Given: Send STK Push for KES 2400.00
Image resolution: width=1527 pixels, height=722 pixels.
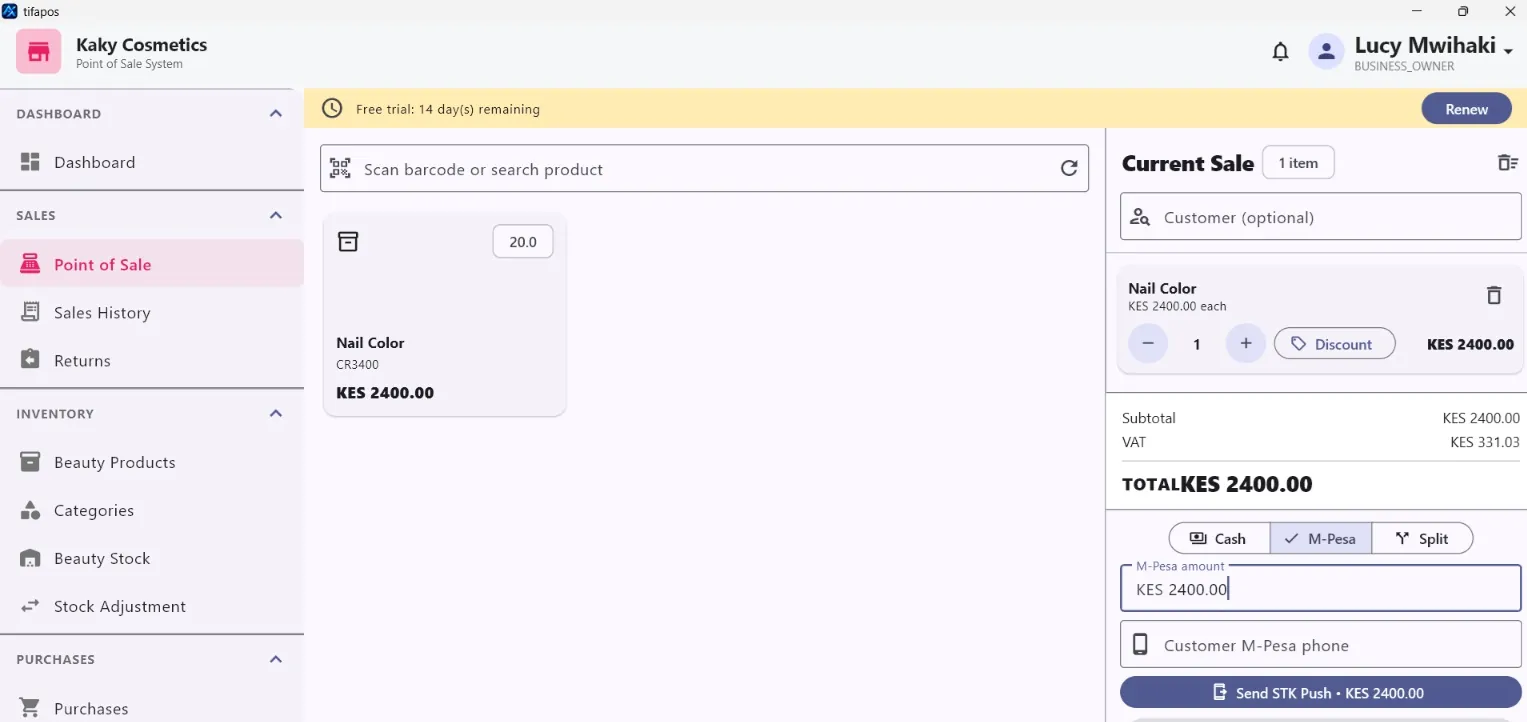Looking at the screenshot, I should 1320,692.
